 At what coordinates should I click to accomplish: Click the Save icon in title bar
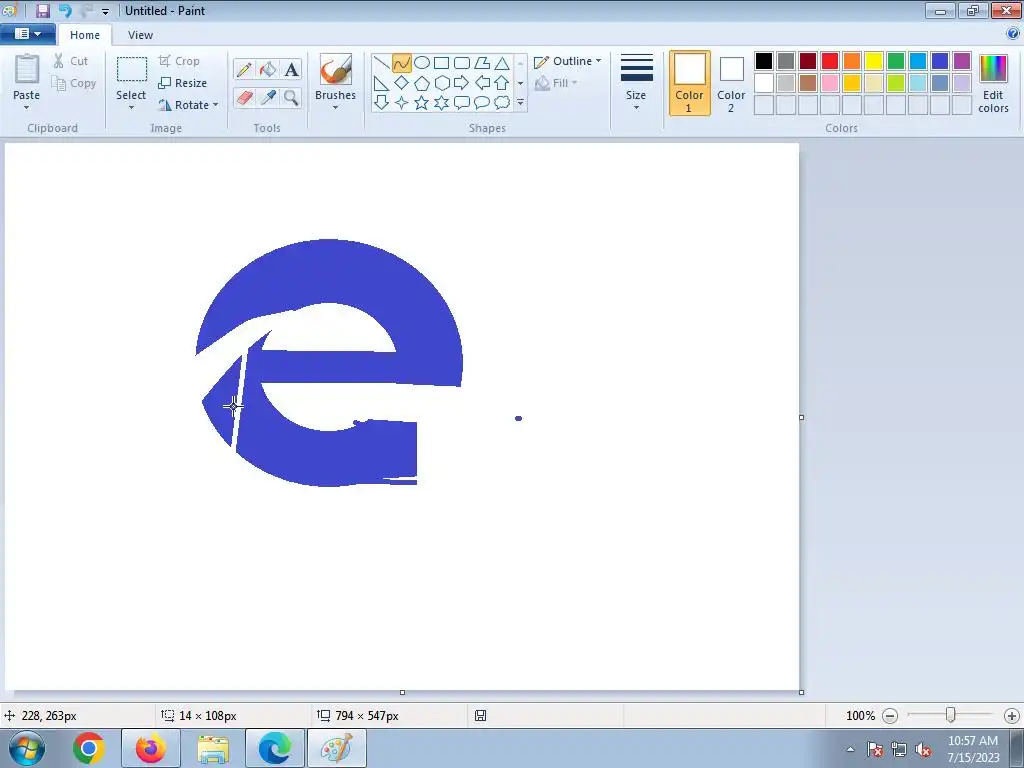(43, 10)
